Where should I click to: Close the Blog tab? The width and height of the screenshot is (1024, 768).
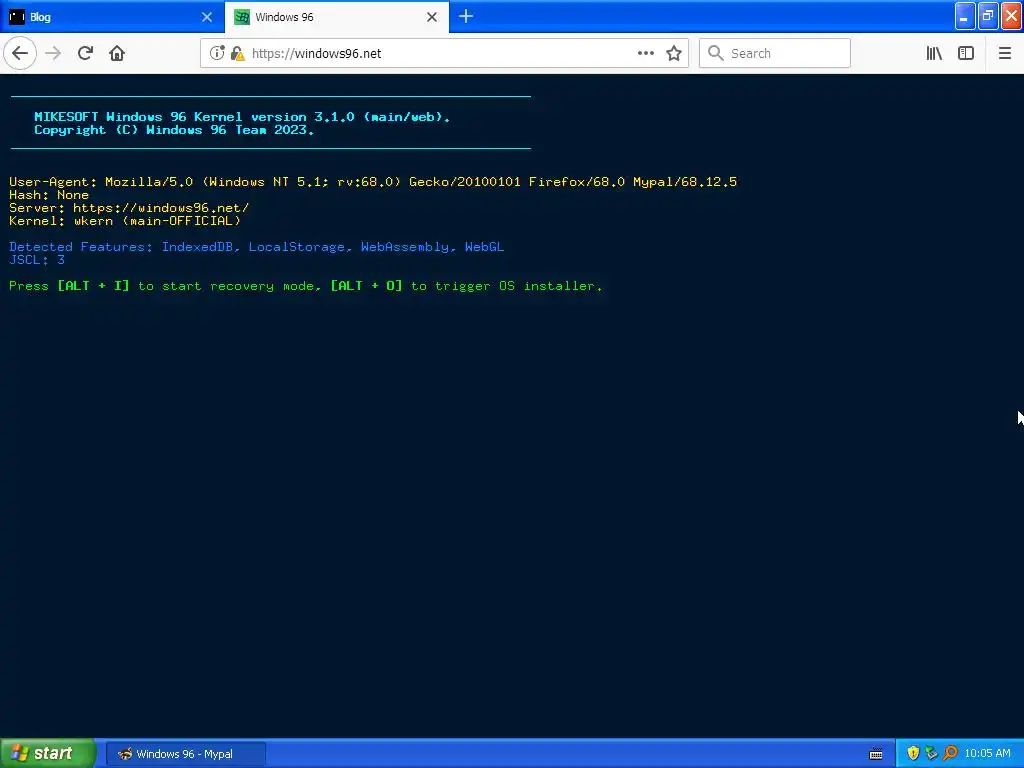coord(207,17)
